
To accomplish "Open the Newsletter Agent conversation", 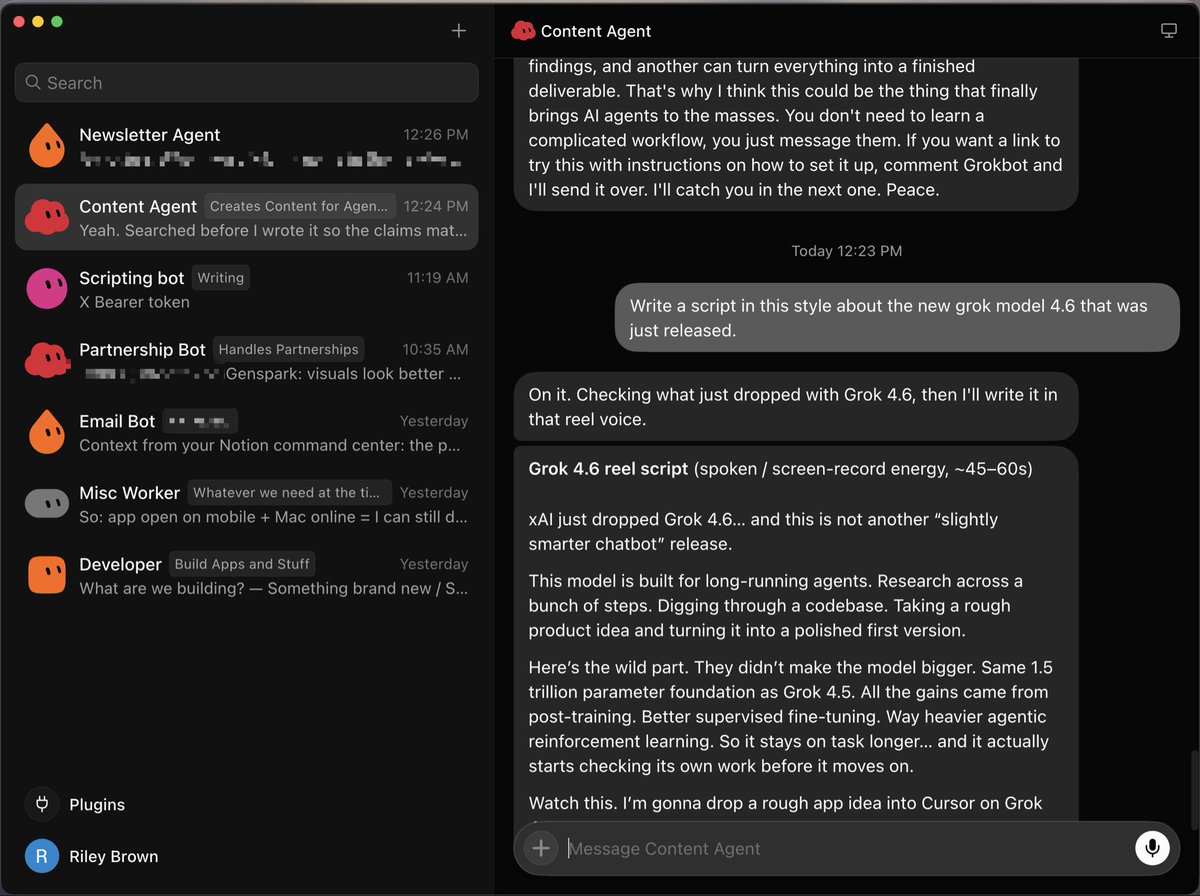I will tap(246, 146).
